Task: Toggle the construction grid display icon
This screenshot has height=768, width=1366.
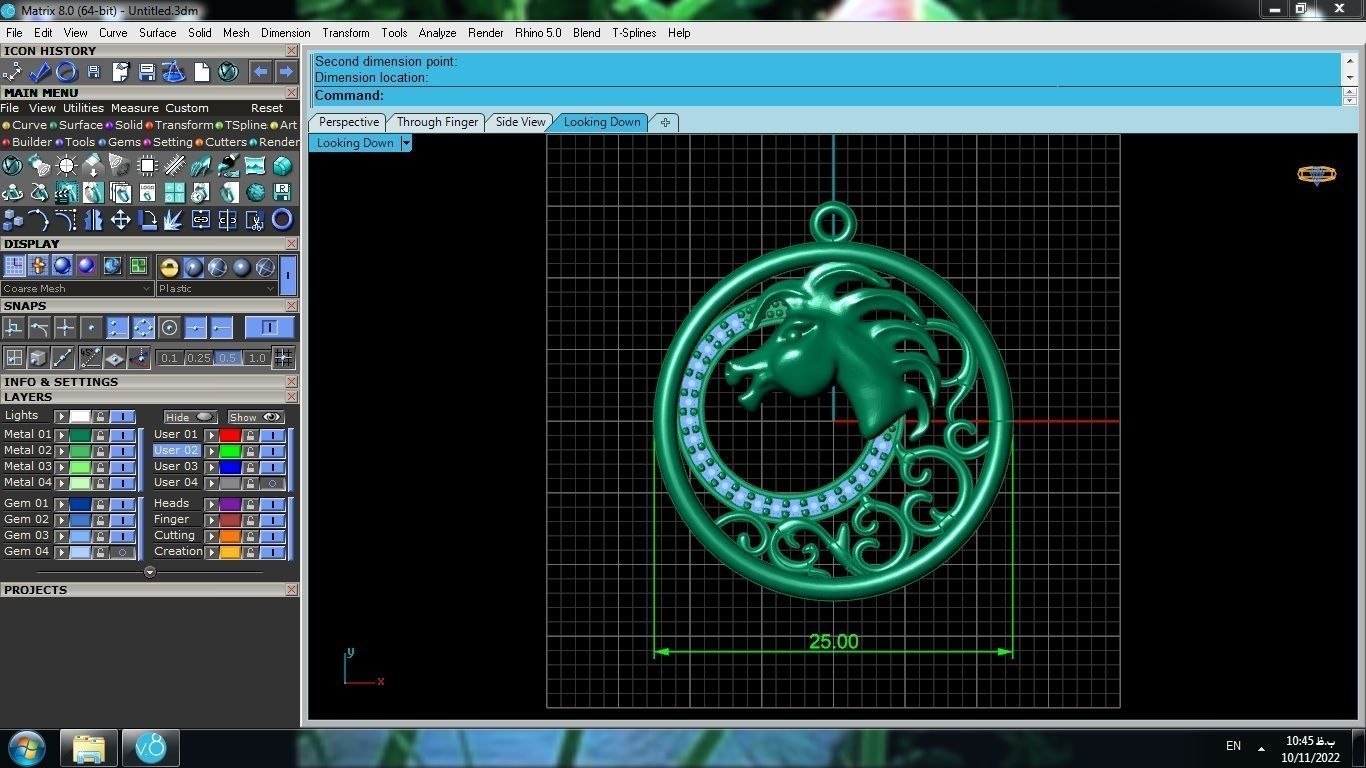Action: pos(14,266)
